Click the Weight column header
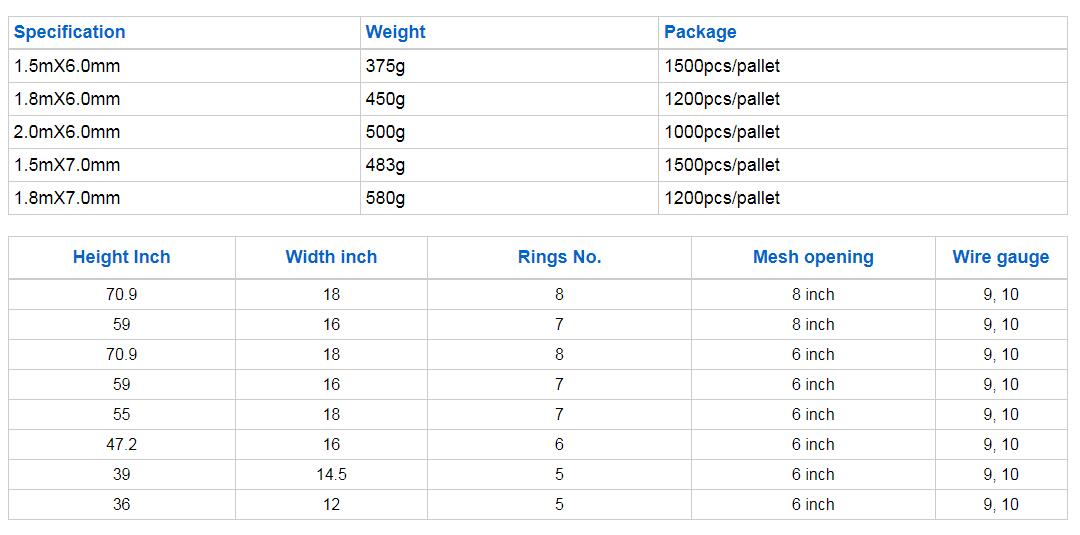The width and height of the screenshot is (1080, 535). tap(509, 32)
